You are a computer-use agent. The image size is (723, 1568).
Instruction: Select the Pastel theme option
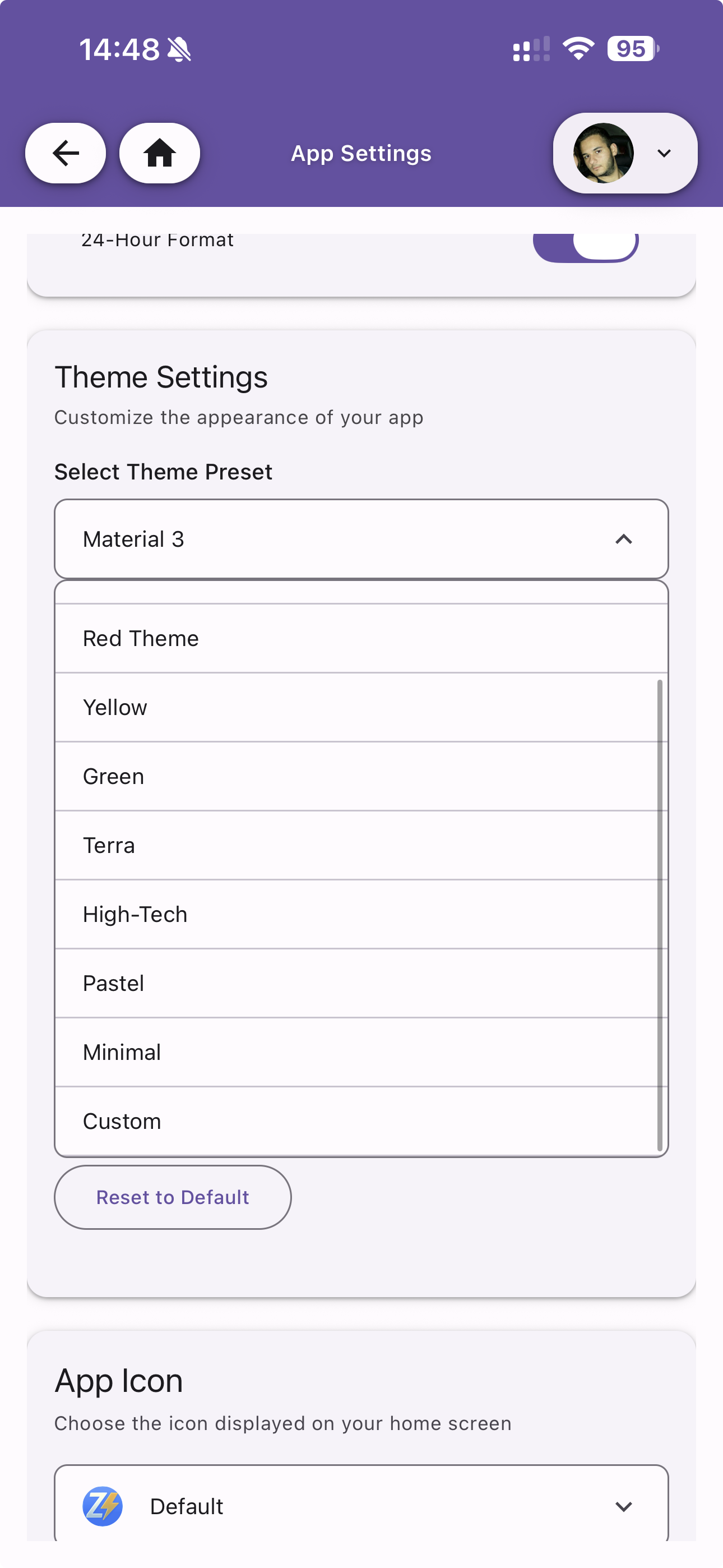point(360,983)
